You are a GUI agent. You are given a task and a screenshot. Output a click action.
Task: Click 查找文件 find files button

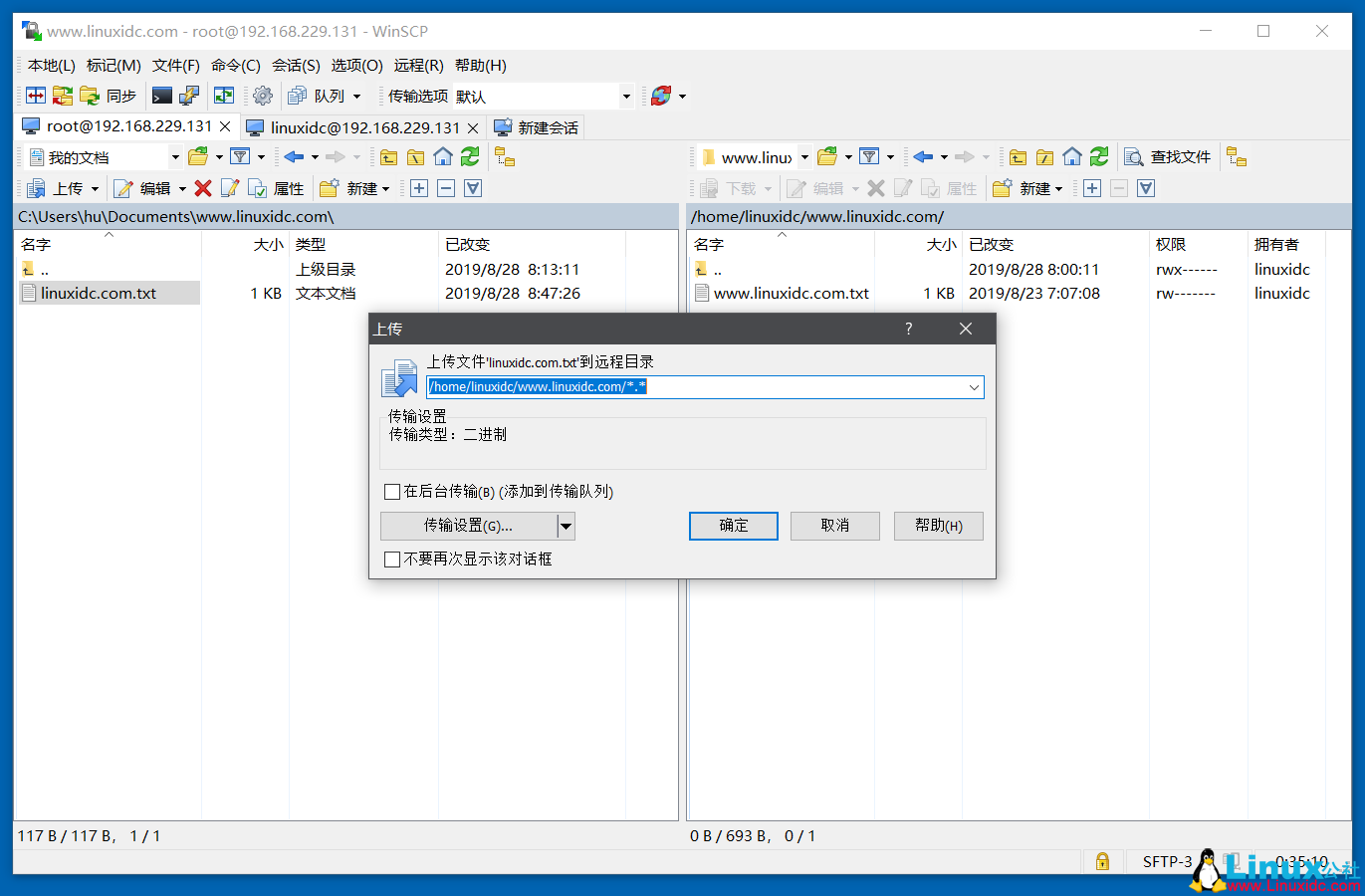tap(1168, 156)
